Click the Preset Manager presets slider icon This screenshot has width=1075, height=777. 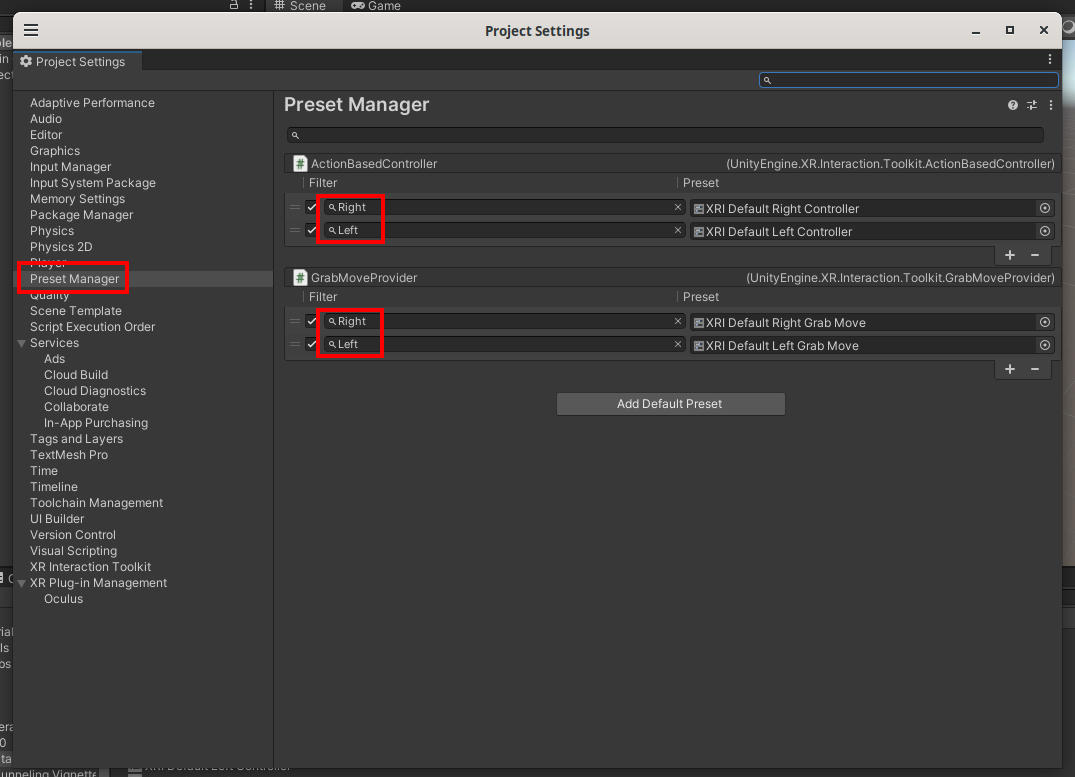[x=1032, y=105]
